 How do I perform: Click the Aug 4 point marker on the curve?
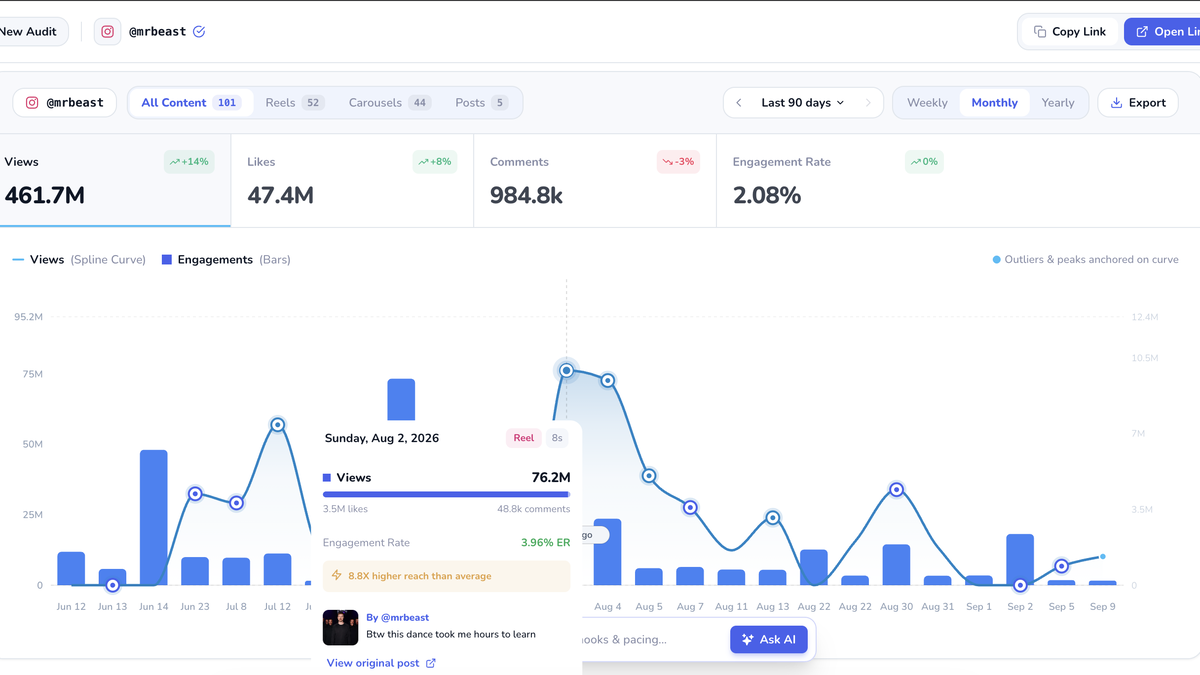click(608, 381)
